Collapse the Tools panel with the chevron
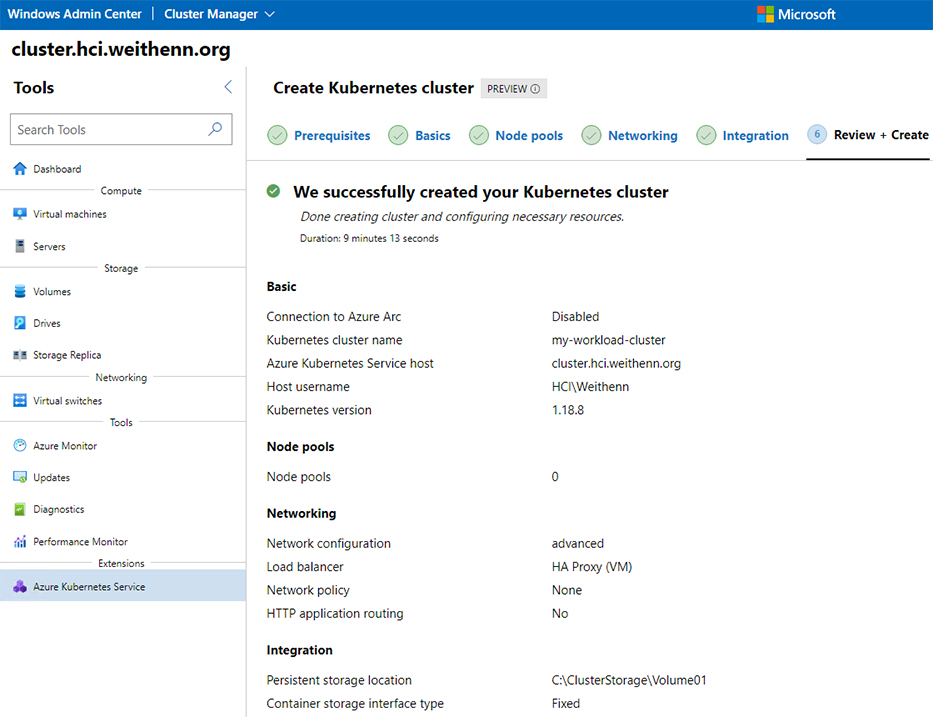Image resolution: width=933 pixels, height=717 pixels. tap(228, 87)
